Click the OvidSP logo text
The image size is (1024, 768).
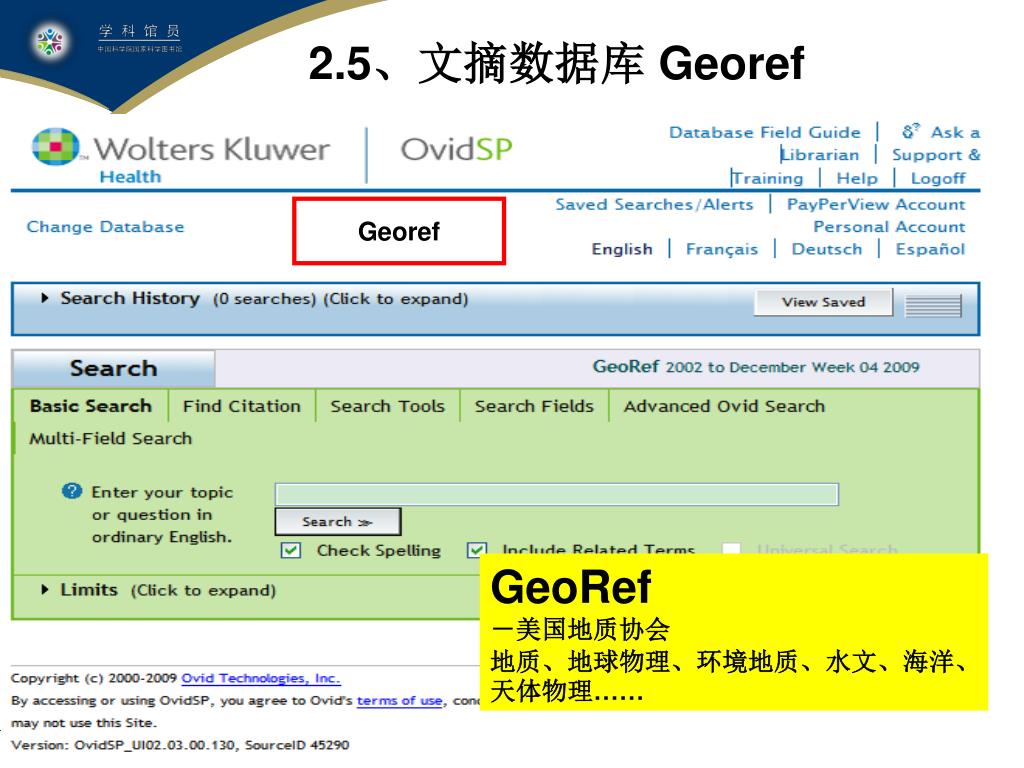point(456,150)
